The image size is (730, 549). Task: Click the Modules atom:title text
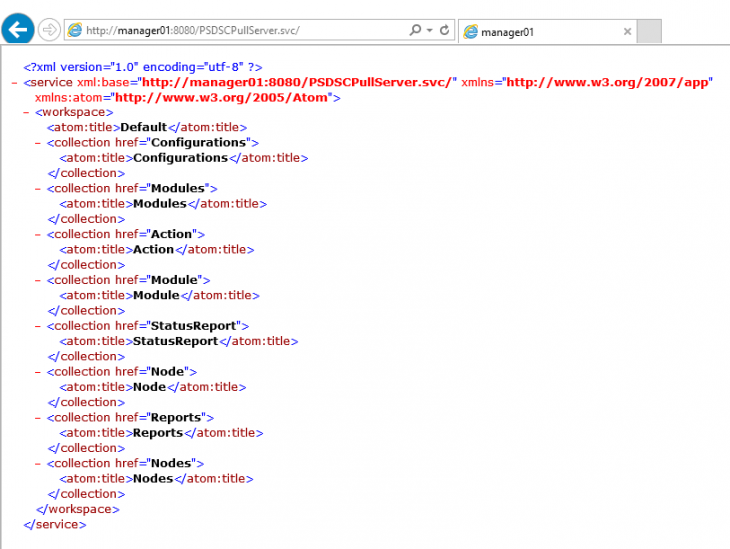click(160, 203)
